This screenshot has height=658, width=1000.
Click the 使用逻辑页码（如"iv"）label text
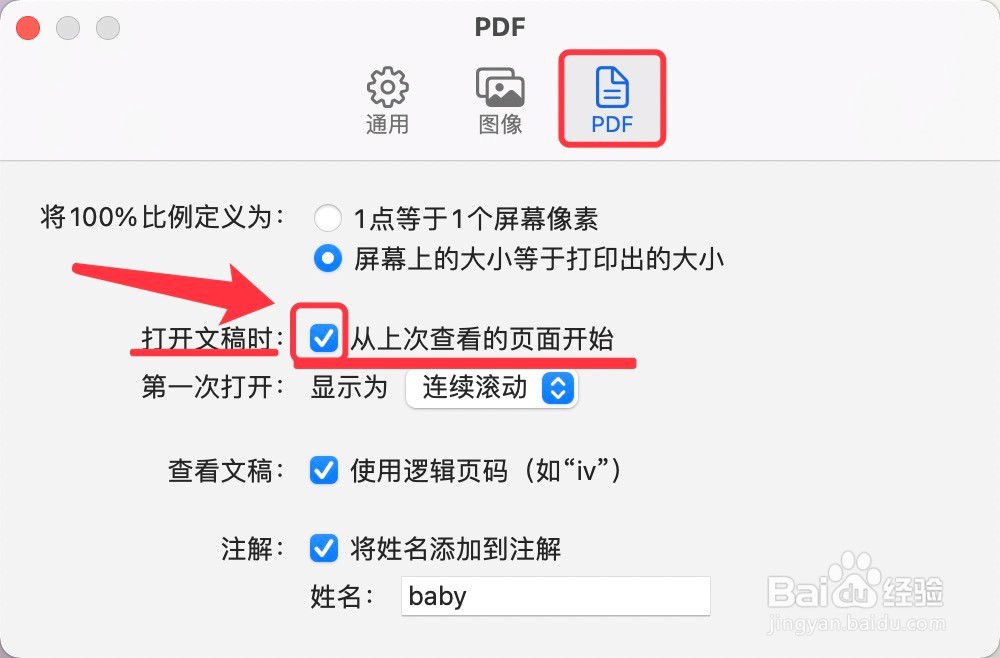(x=486, y=471)
